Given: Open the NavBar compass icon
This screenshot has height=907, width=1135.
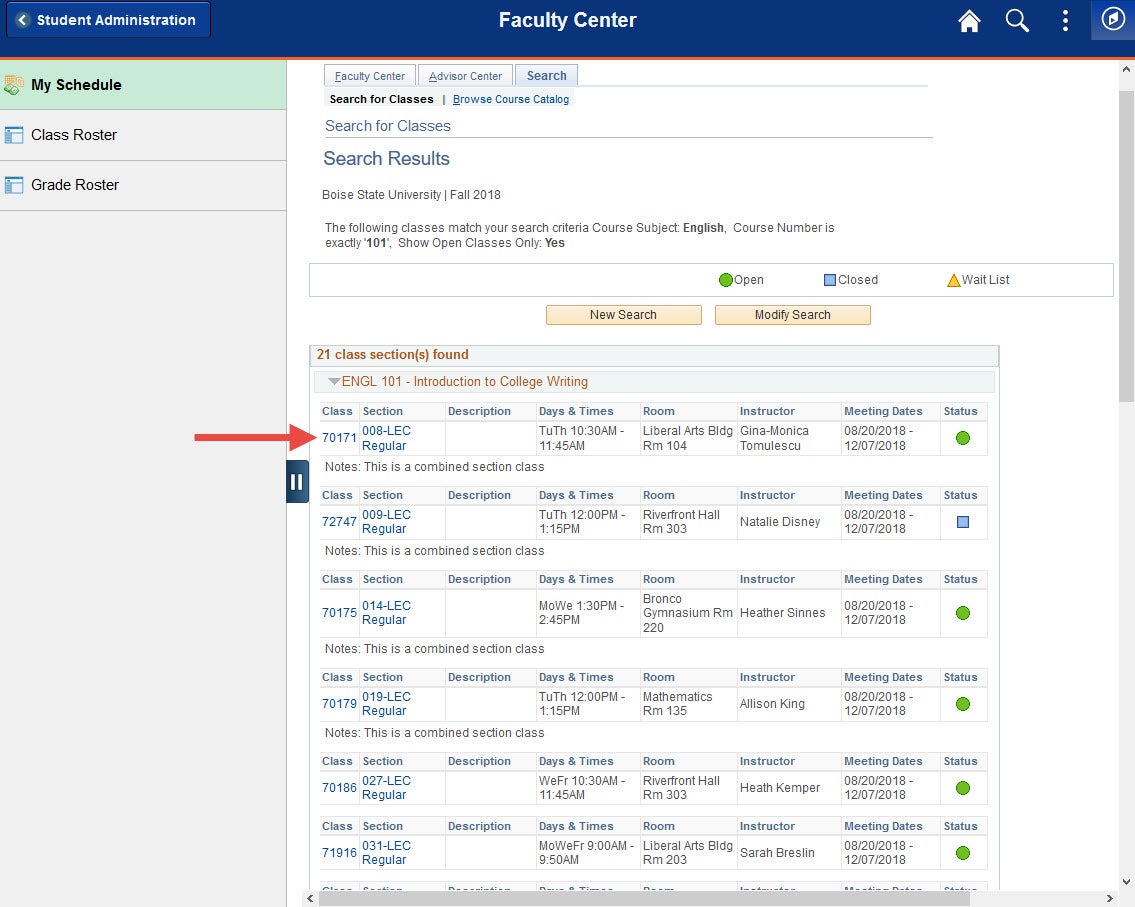Looking at the screenshot, I should pyautogui.click(x=1113, y=20).
